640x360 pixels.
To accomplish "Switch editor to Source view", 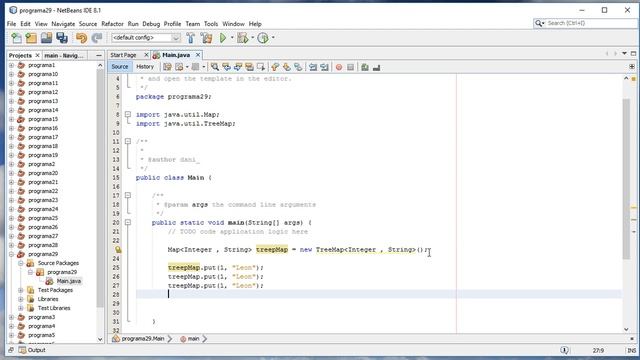I will click(x=120, y=67).
